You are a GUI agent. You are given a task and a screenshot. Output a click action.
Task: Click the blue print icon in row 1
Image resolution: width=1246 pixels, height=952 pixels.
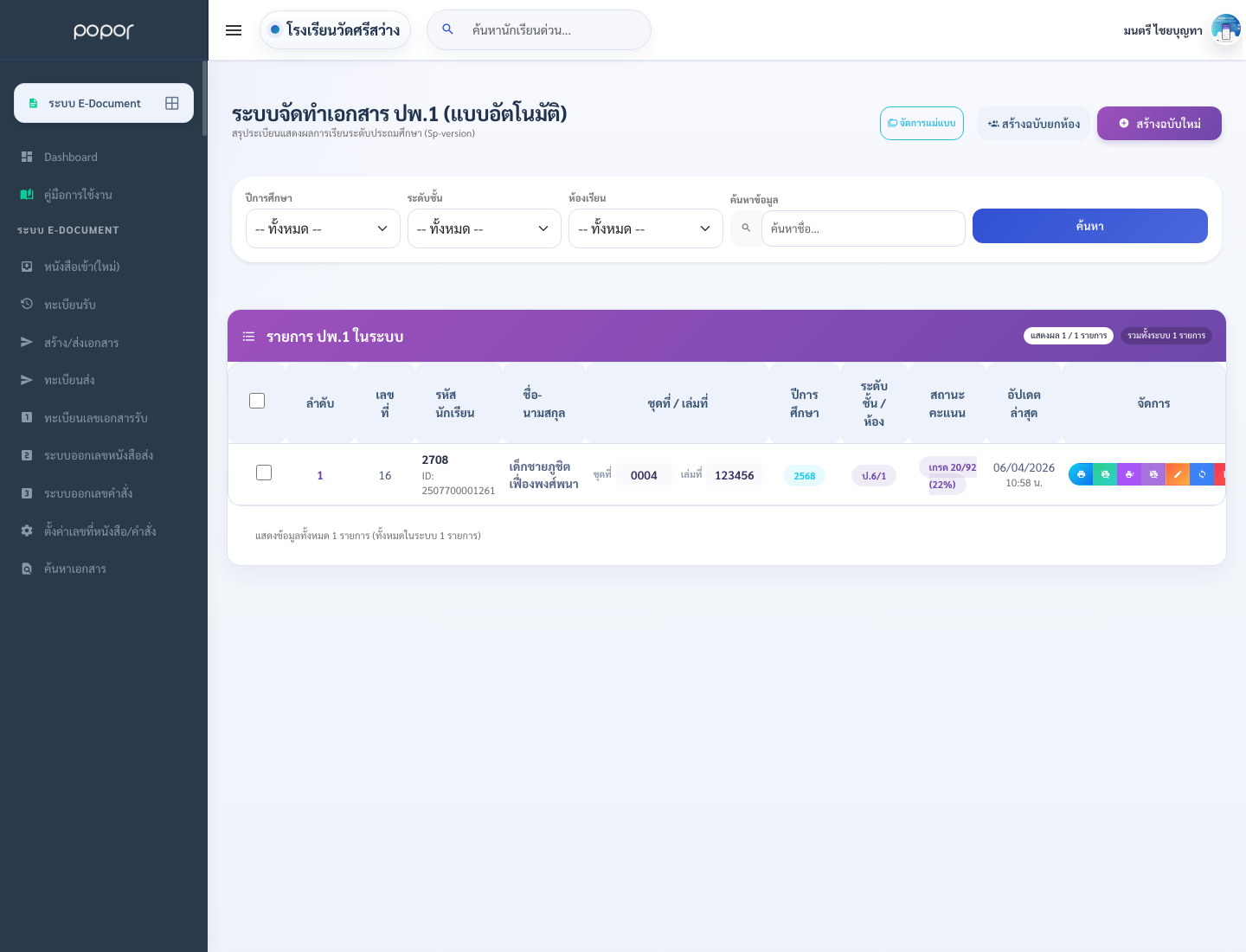pyautogui.click(x=1081, y=474)
